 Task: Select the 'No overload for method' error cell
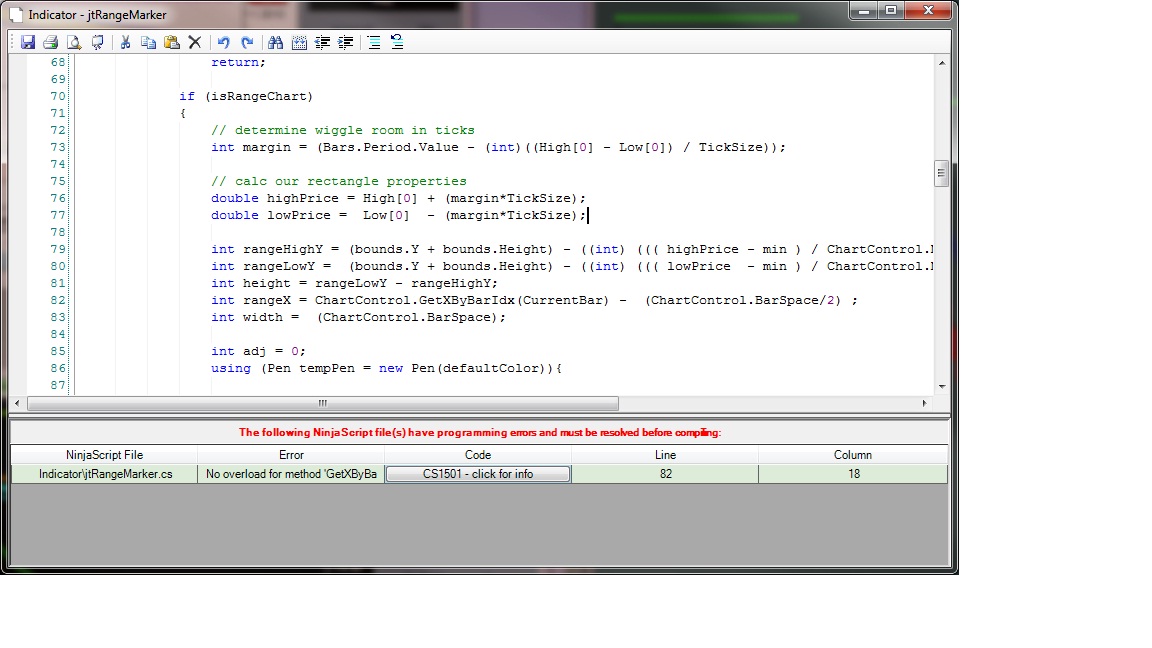point(291,474)
